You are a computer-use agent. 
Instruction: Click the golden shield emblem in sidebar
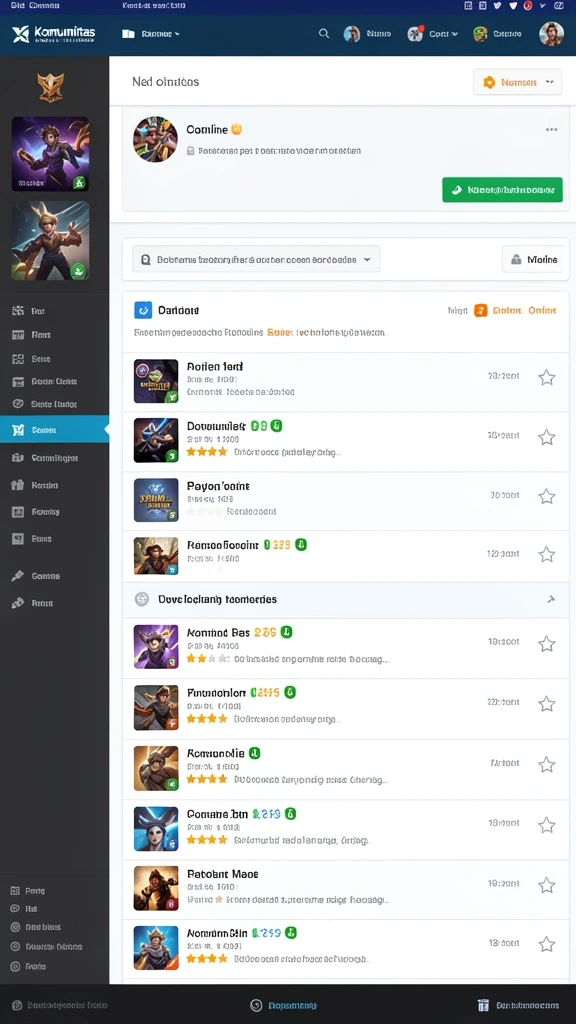(50, 86)
